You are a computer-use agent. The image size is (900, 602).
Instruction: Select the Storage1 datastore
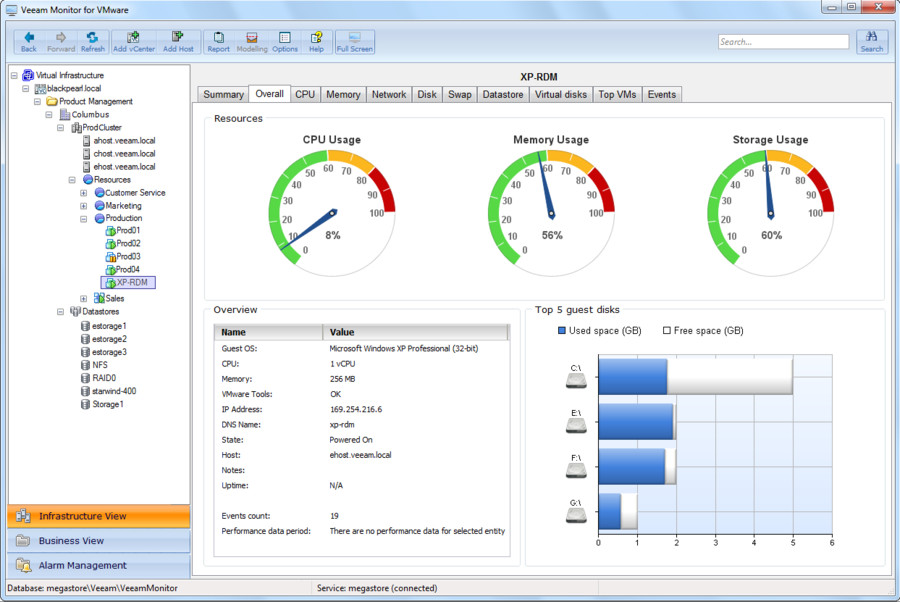(102, 405)
